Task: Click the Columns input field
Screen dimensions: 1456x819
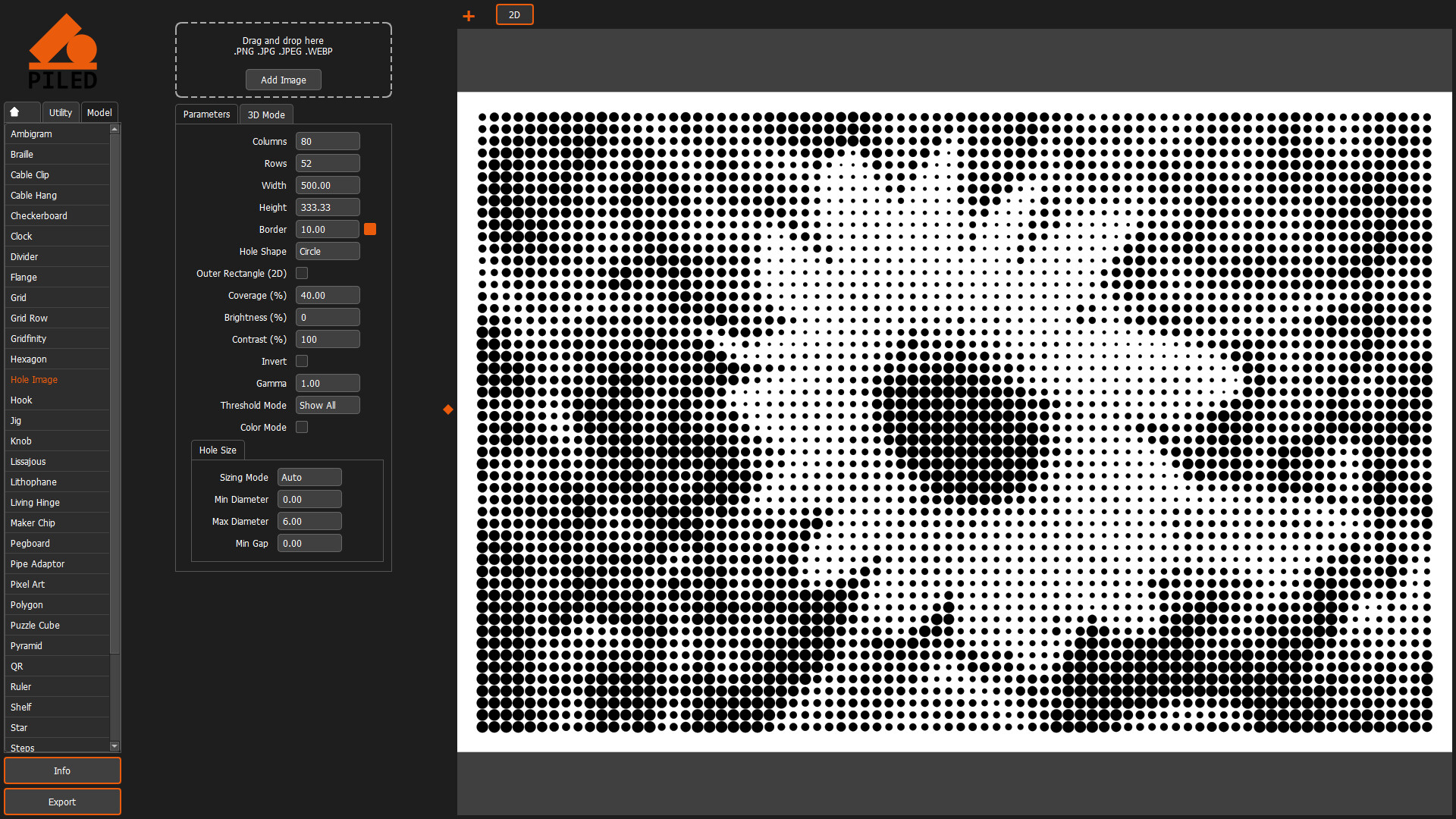Action: 327,141
